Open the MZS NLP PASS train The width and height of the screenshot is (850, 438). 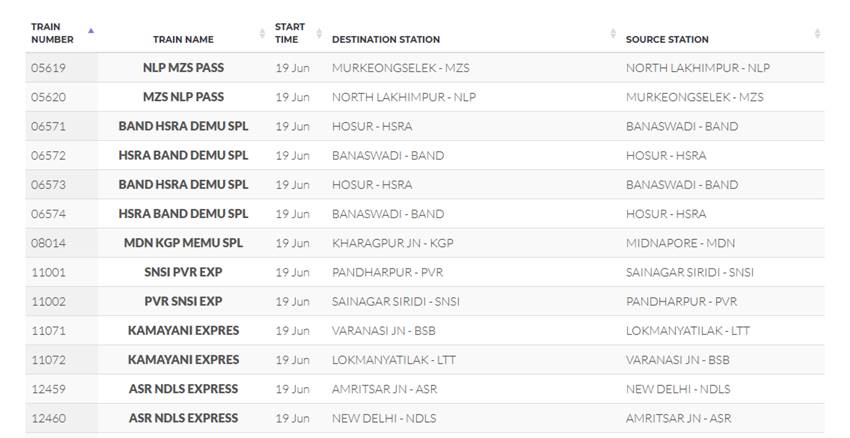coord(183,97)
